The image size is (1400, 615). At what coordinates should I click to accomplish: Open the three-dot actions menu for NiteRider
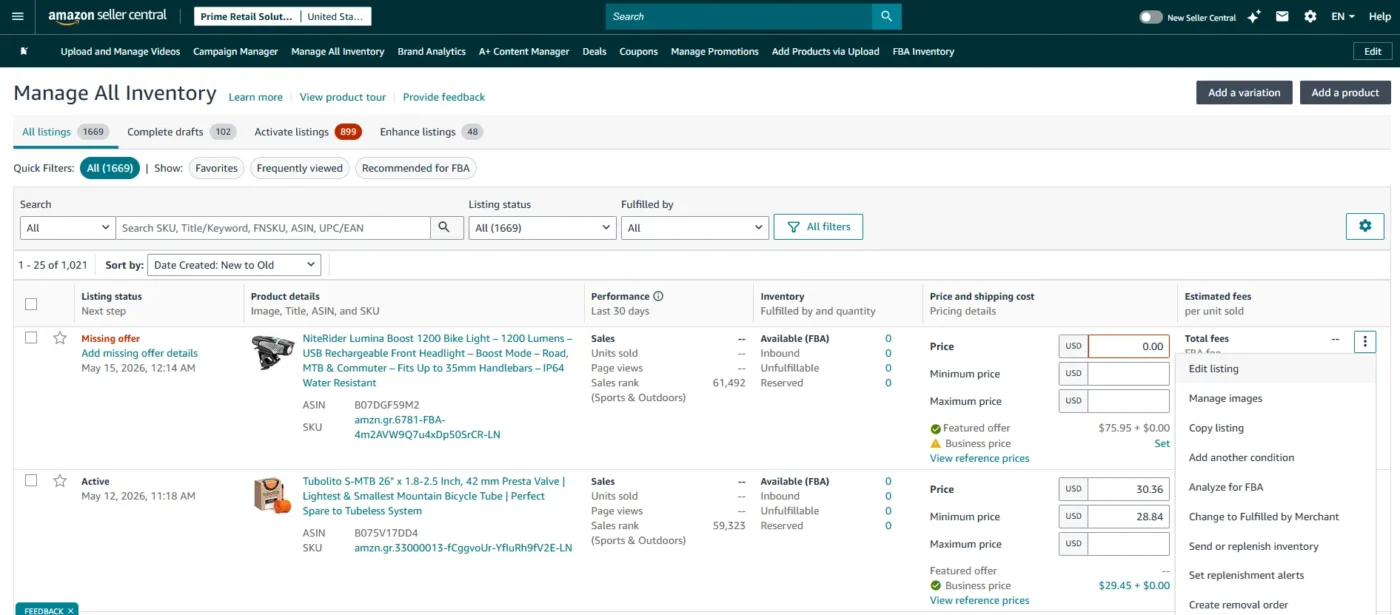[1365, 342]
